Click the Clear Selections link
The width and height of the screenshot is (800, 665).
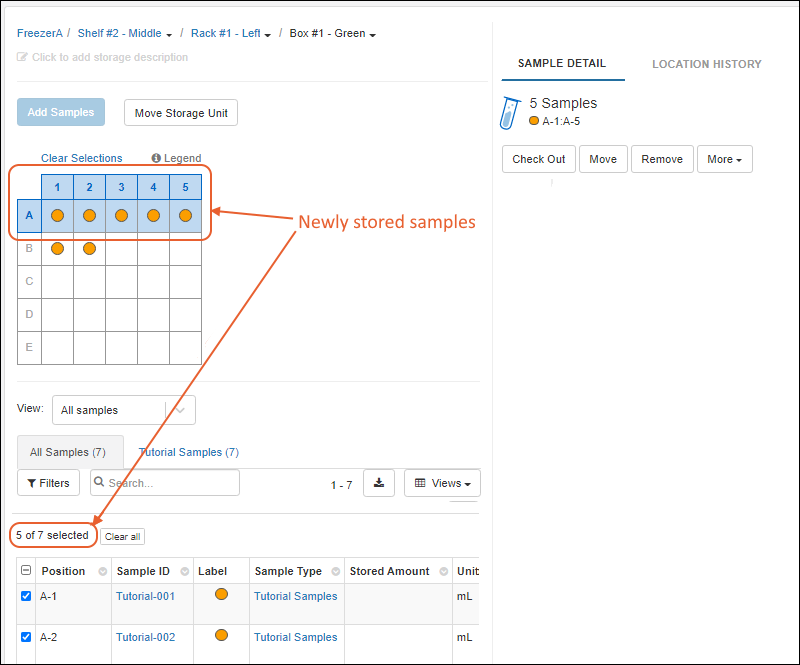pos(81,158)
